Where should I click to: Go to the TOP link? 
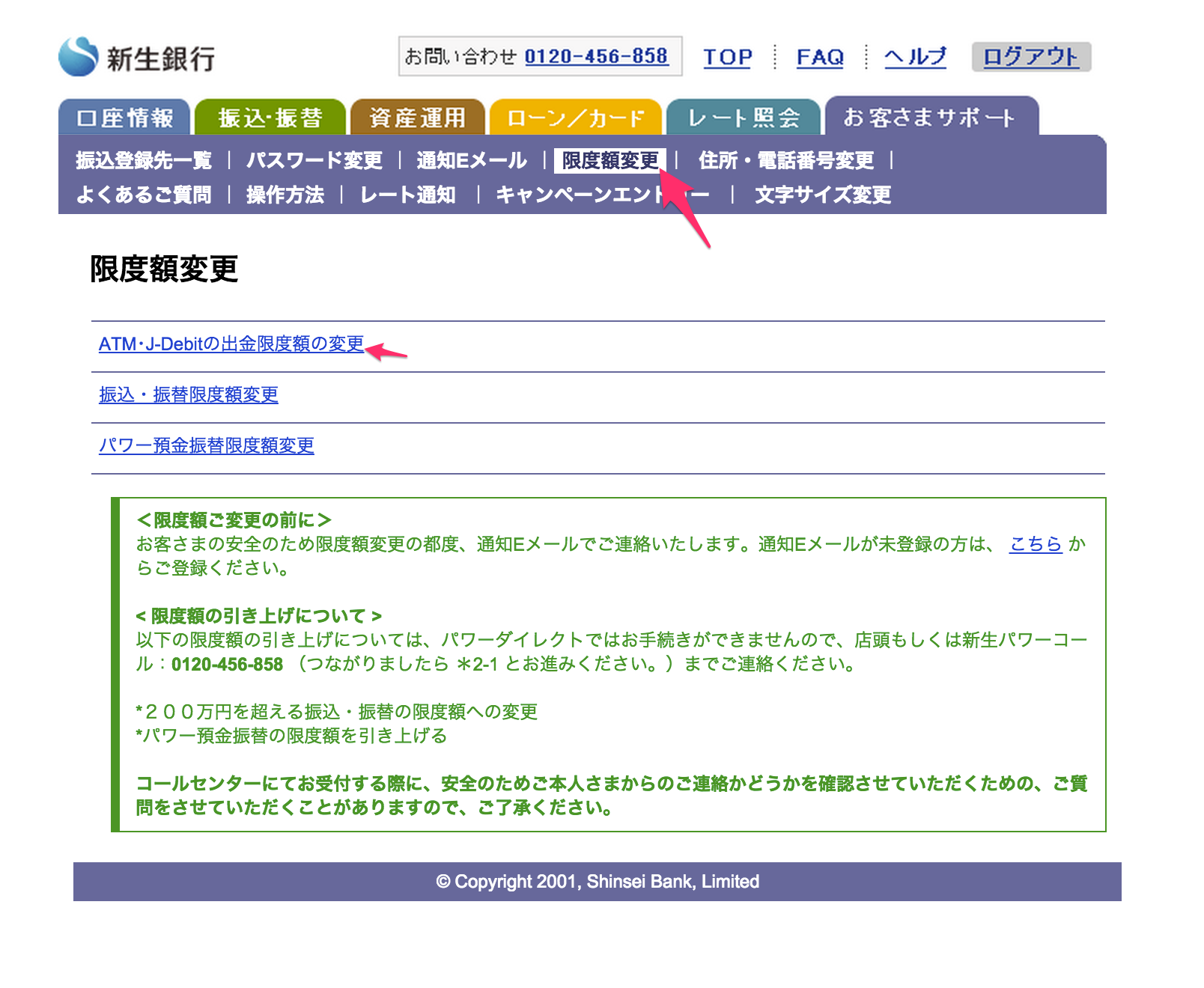click(727, 57)
